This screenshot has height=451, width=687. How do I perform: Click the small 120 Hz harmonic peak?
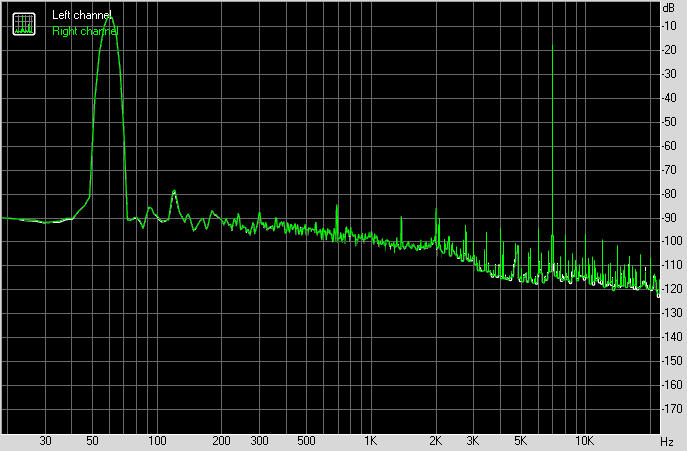(174, 191)
